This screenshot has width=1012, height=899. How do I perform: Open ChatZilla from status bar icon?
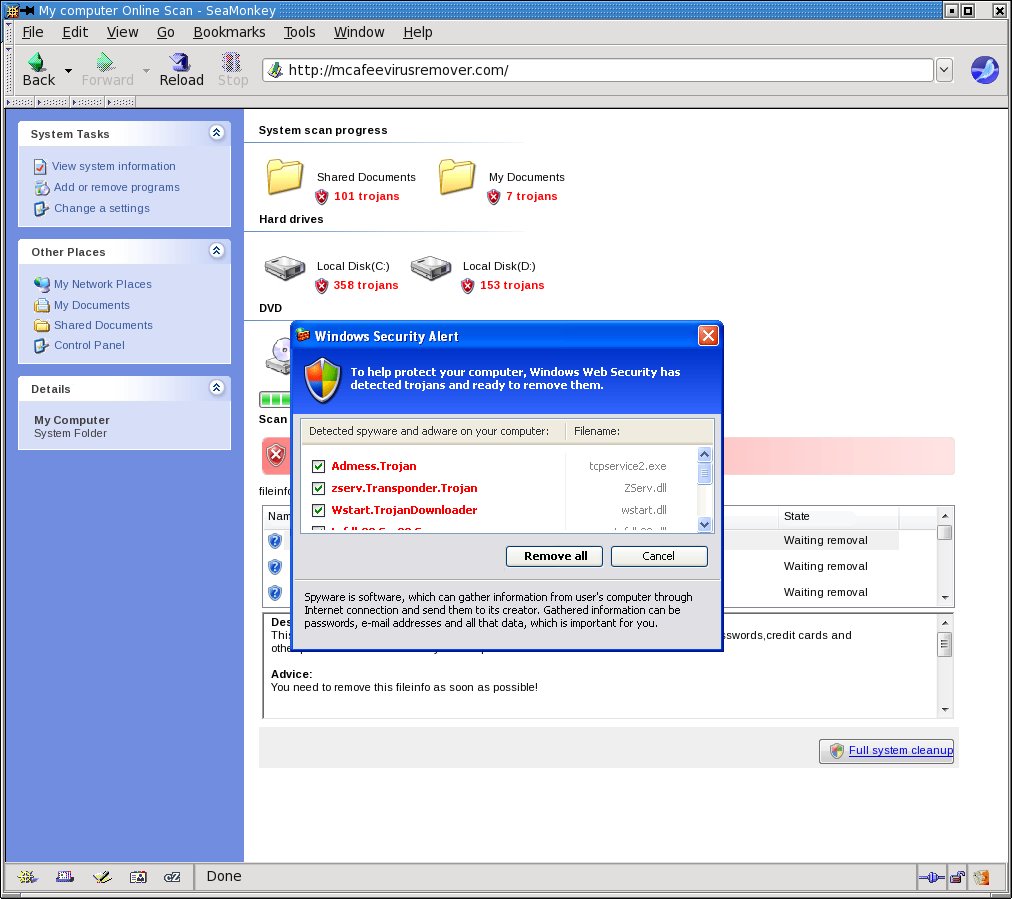coord(172,876)
